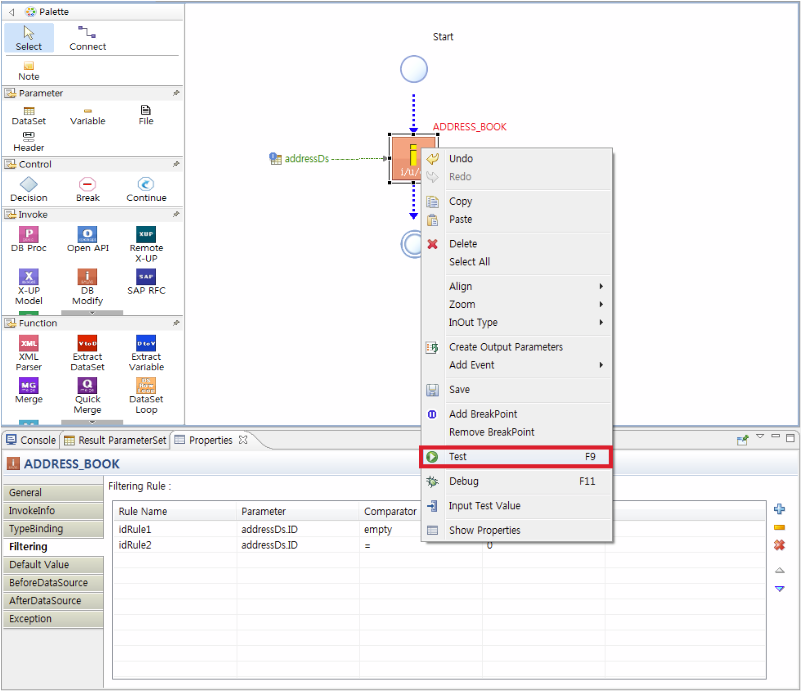Choose Create Output Parameters

(516, 347)
